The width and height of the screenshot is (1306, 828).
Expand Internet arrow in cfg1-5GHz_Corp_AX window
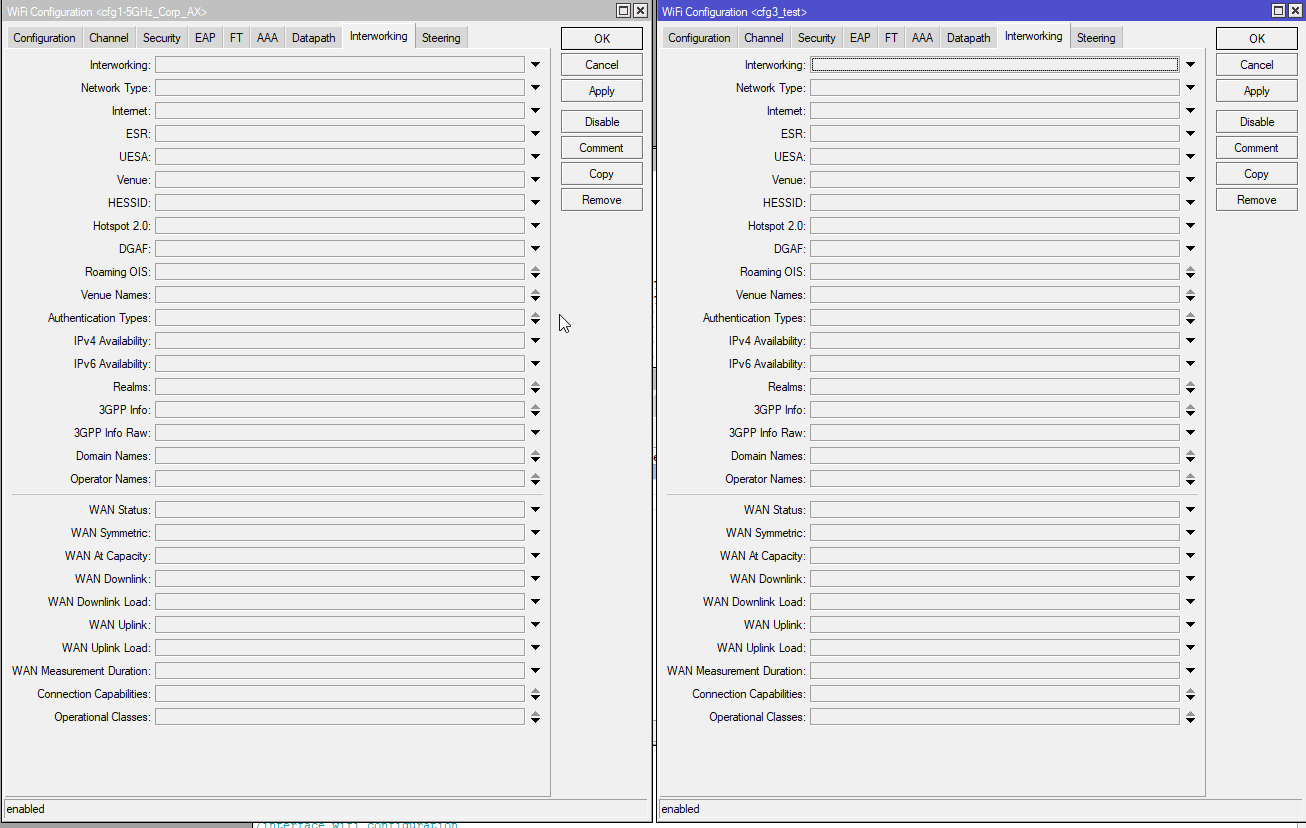point(535,111)
